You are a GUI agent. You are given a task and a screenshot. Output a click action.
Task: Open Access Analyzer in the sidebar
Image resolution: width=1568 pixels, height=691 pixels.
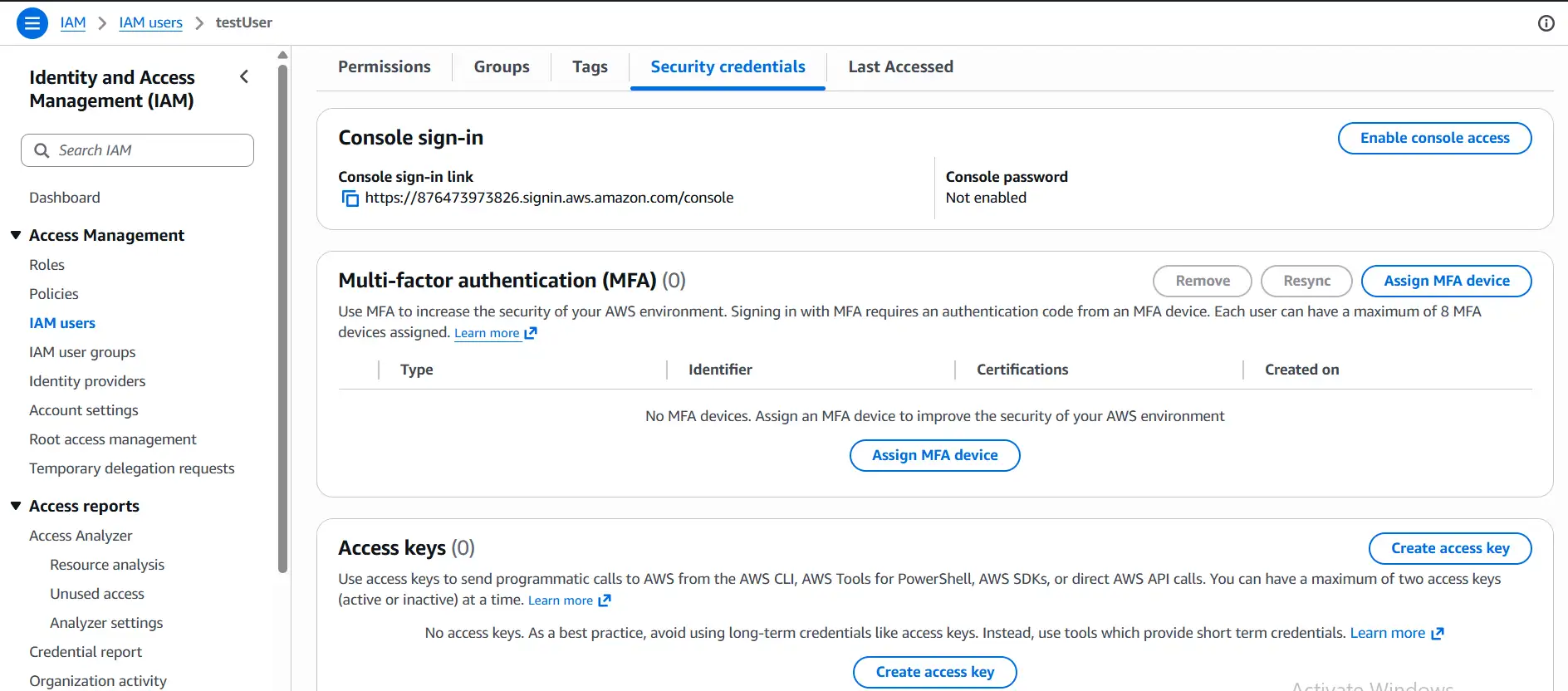(81, 536)
